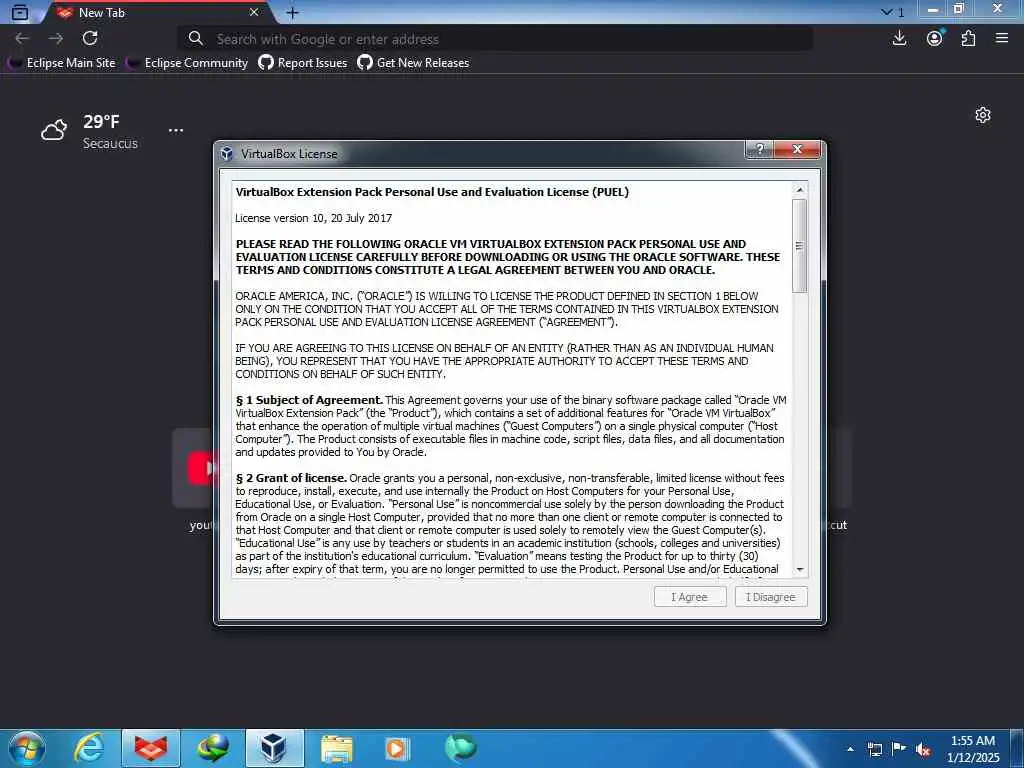Click the Action Center flag tray icon
1024x768 pixels.
point(899,749)
